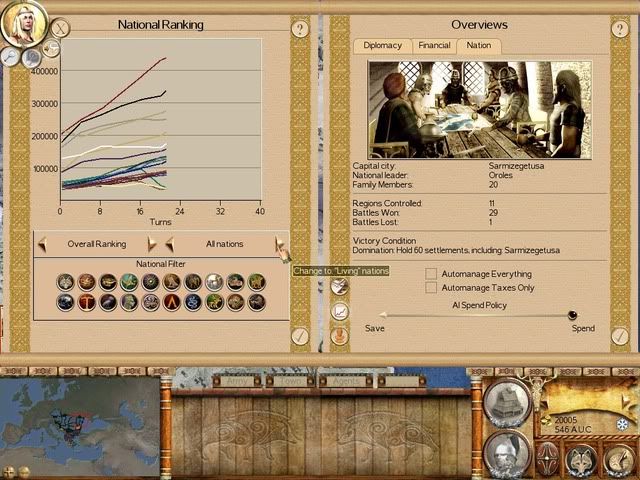Image resolution: width=640 pixels, height=480 pixels.
Task: Click the magnifying glass icon under the portrait
Action: point(10,58)
